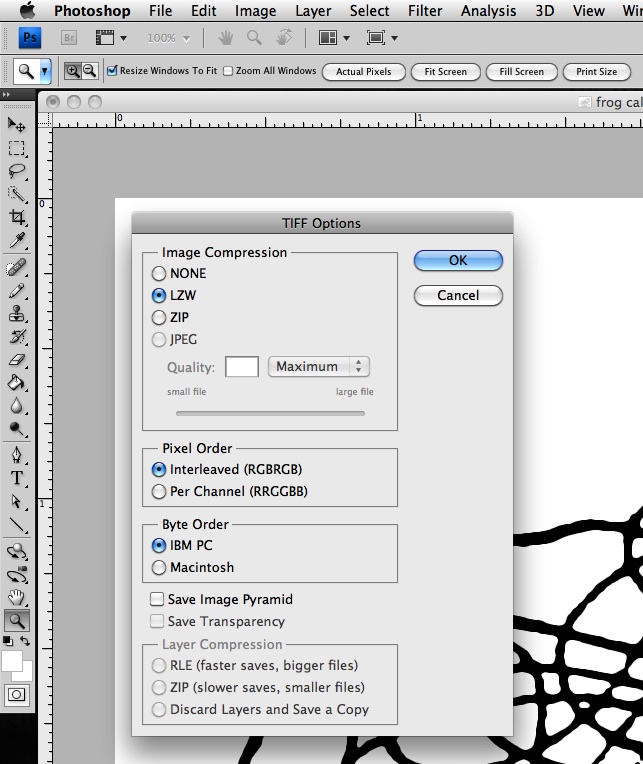The height and width of the screenshot is (764, 643).
Task: Open the Quality Maximum dropdown
Action: click(319, 366)
